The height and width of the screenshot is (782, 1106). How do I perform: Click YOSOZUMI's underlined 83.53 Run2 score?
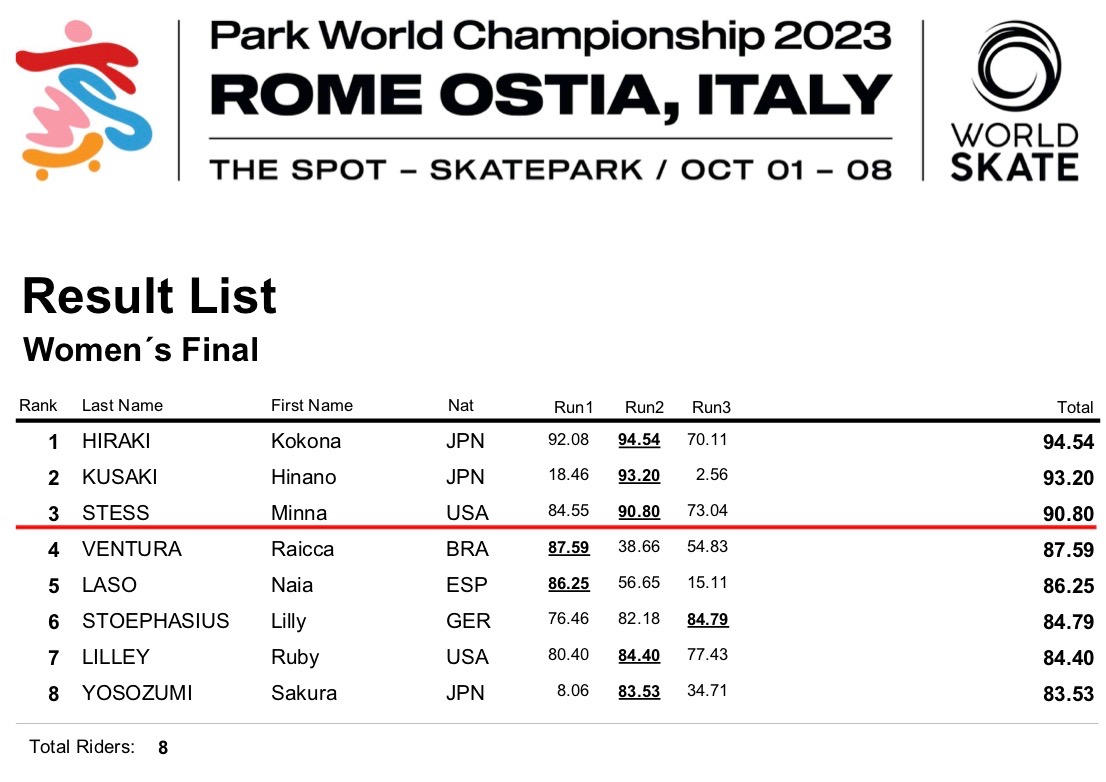pos(639,692)
